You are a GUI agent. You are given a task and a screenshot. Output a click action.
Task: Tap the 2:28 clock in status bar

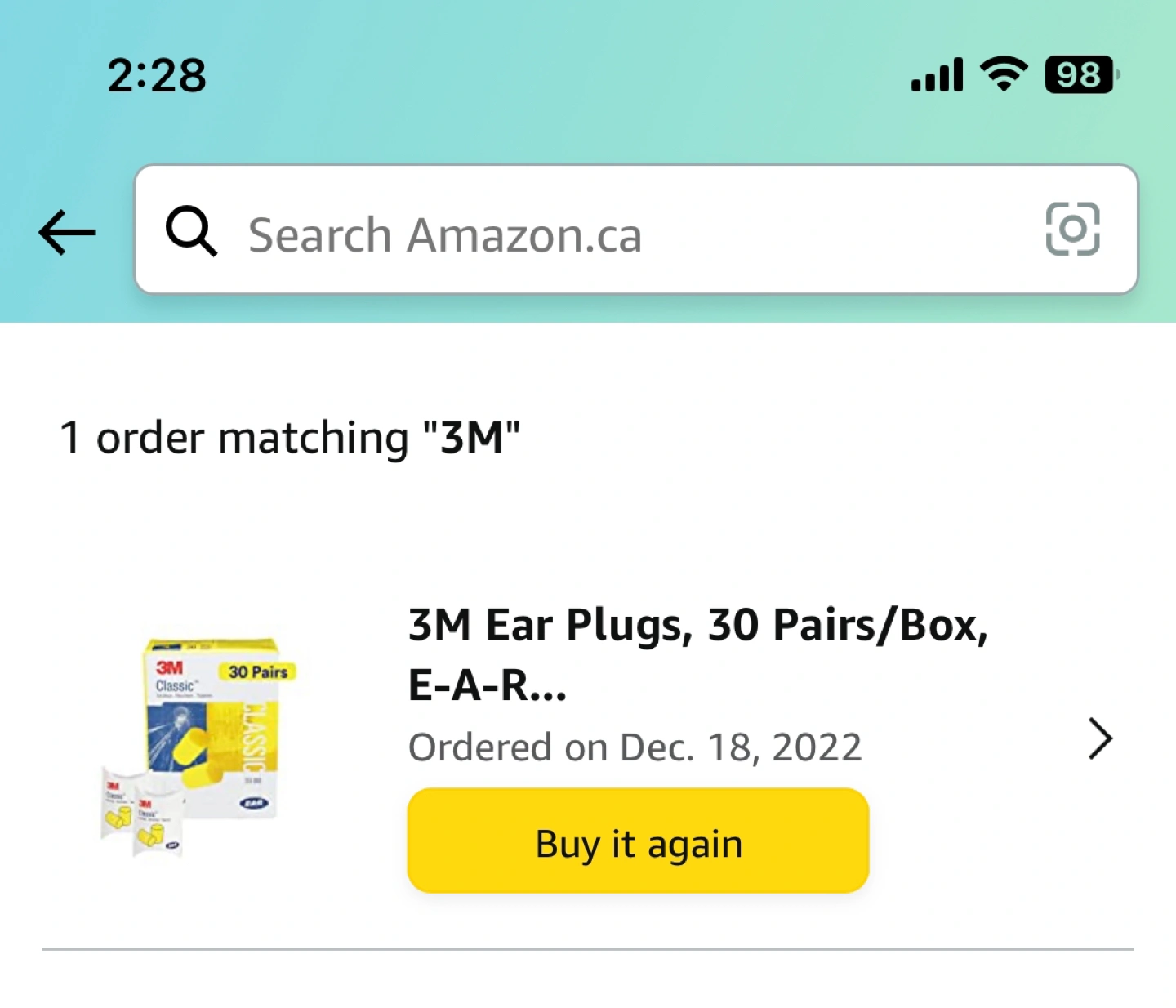coord(157,75)
